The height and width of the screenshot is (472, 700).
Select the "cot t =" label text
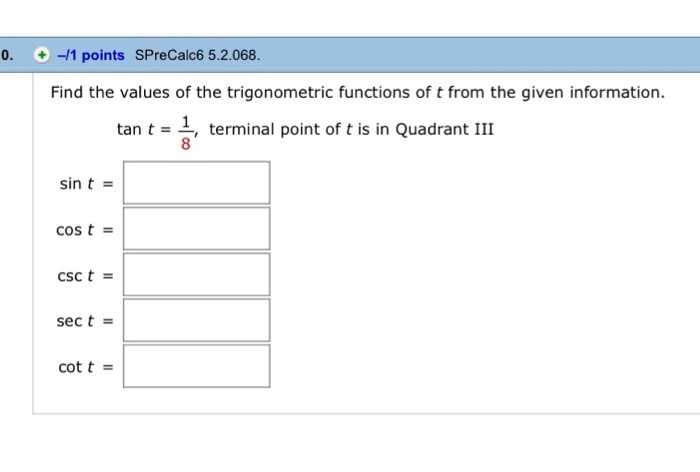(86, 367)
